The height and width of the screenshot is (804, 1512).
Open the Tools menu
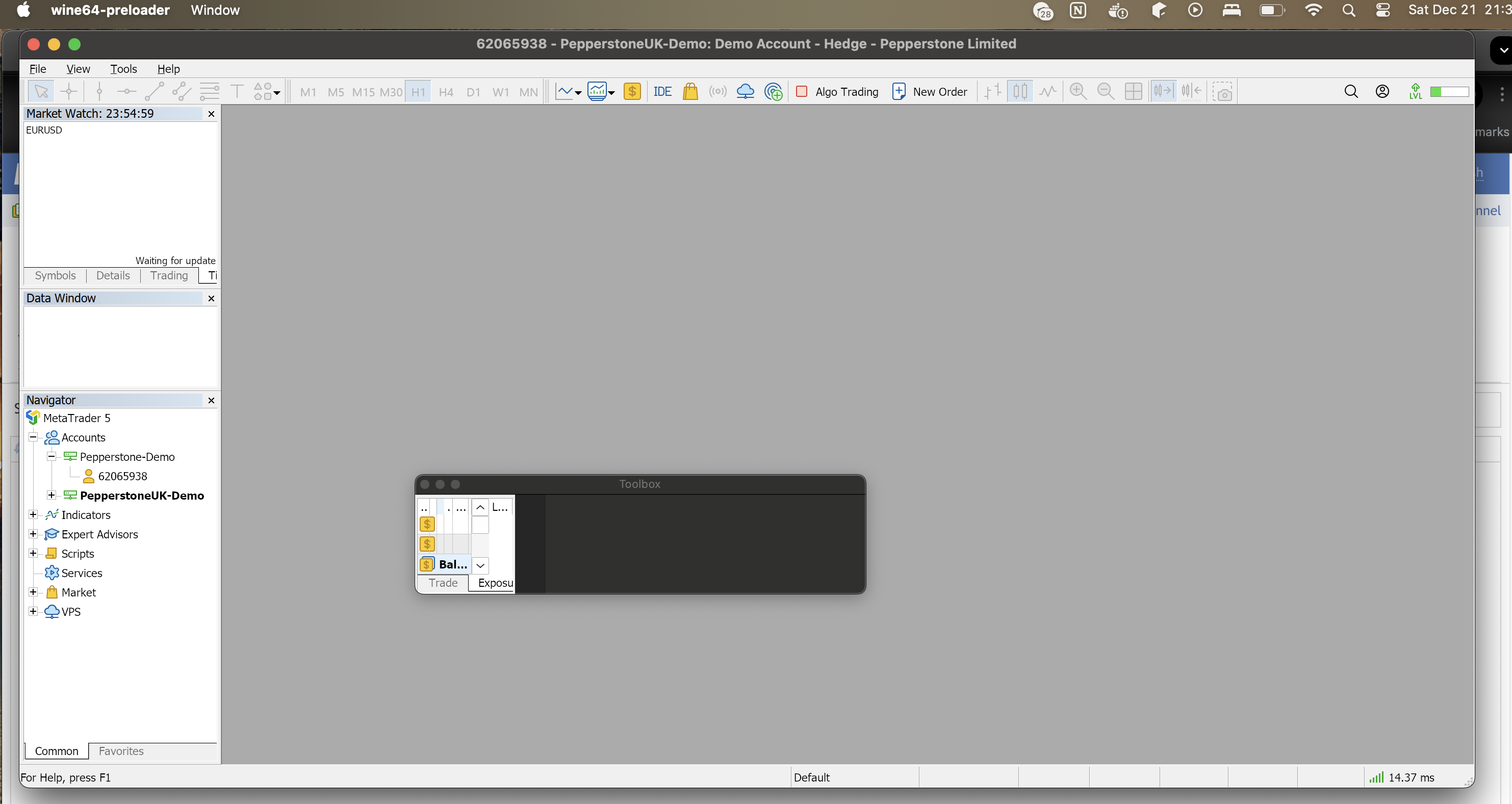[123, 69]
